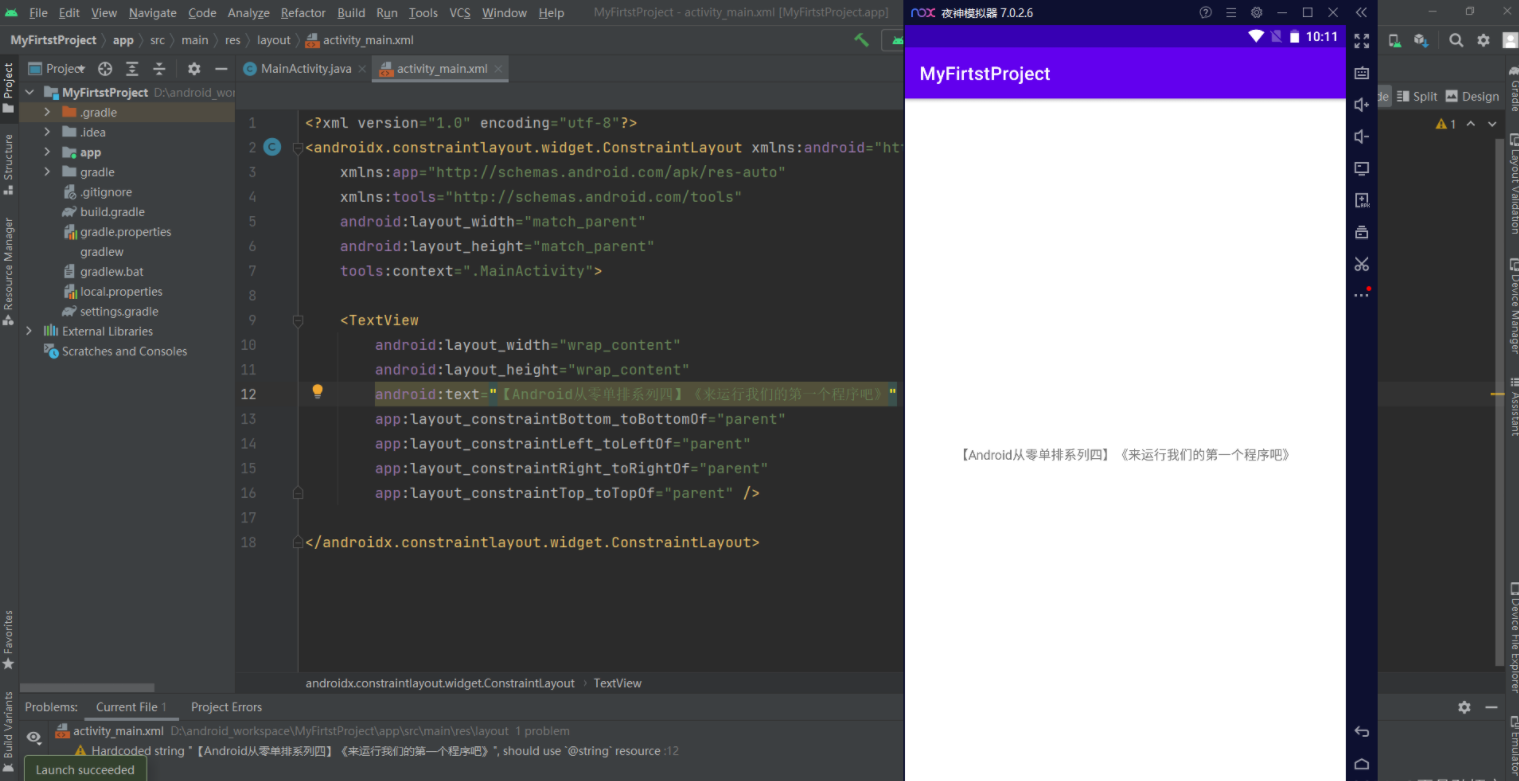Image resolution: width=1519 pixels, height=781 pixels.
Task: Open the Refactor menu
Action: (303, 13)
